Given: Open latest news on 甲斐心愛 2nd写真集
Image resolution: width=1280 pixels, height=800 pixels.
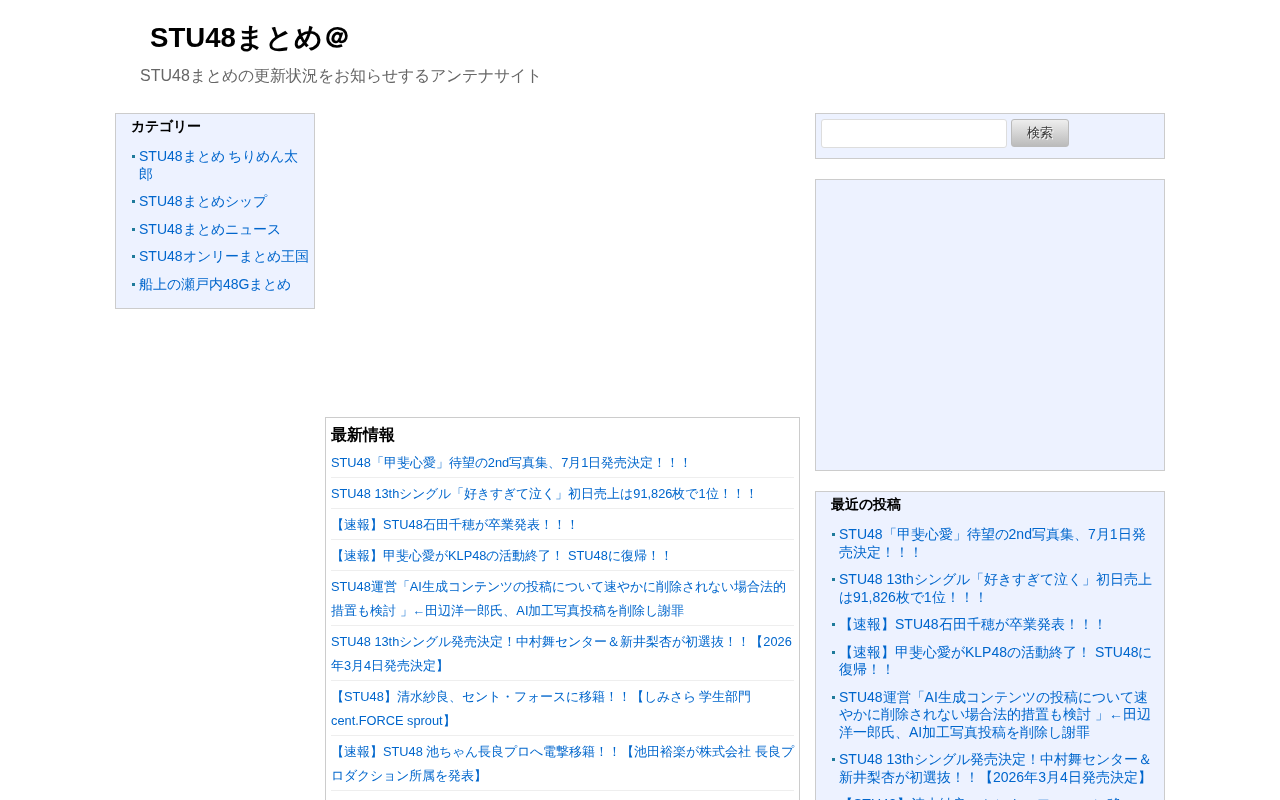Looking at the screenshot, I should pyautogui.click(x=511, y=463).
